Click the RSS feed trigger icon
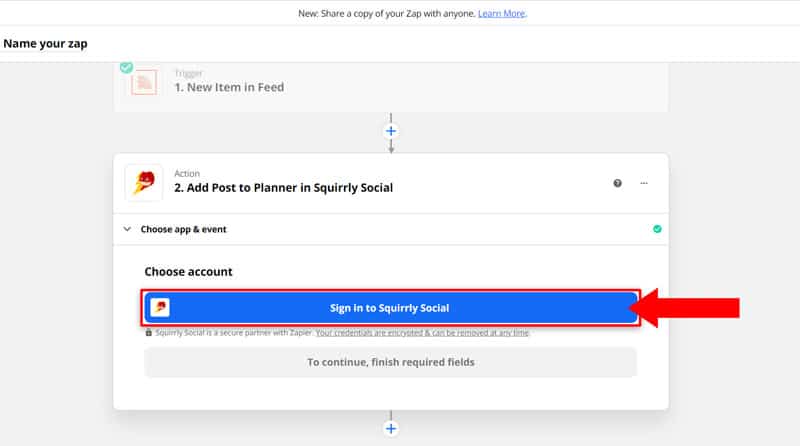 pyautogui.click(x=144, y=82)
